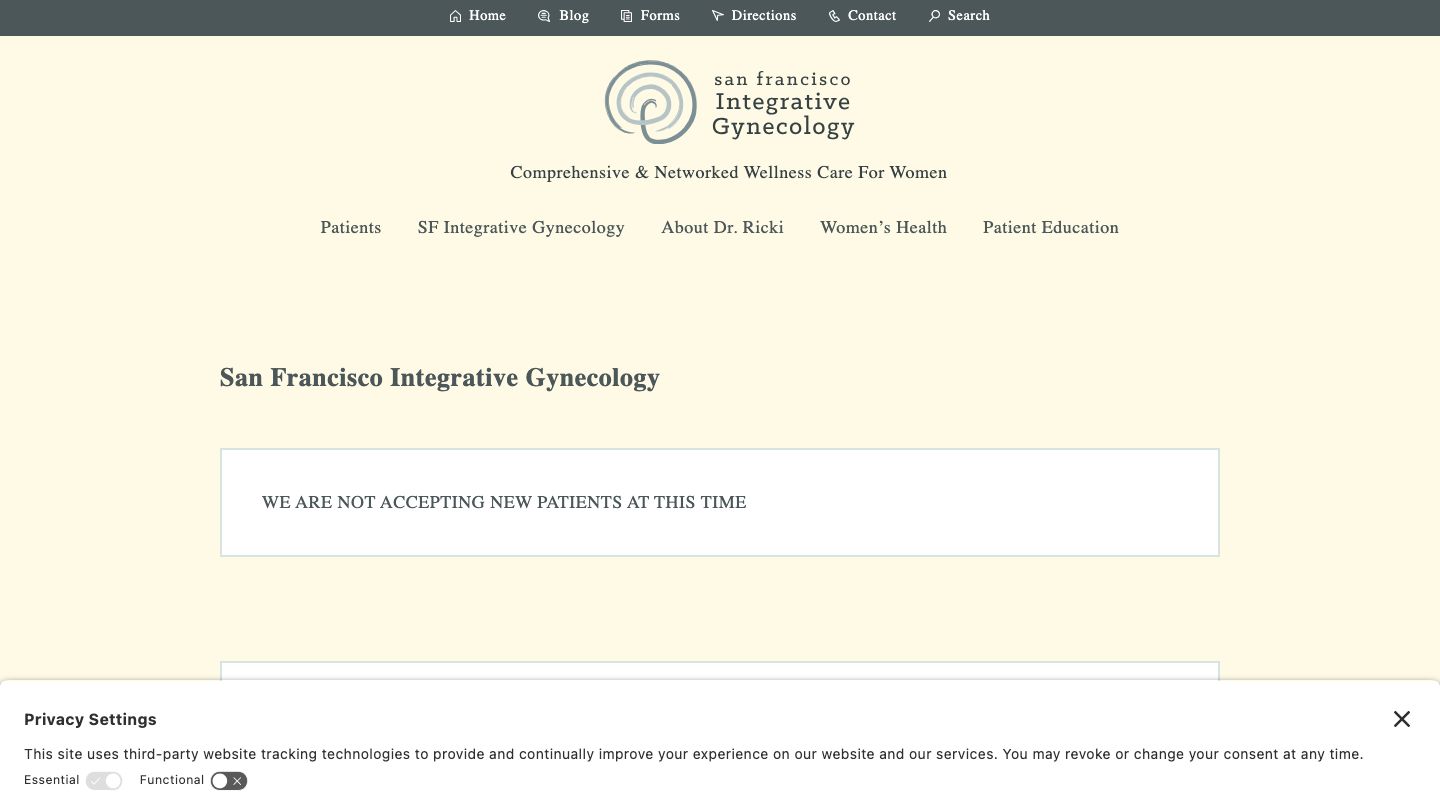
Task: Click the Blog speech bubble icon
Action: 544,16
